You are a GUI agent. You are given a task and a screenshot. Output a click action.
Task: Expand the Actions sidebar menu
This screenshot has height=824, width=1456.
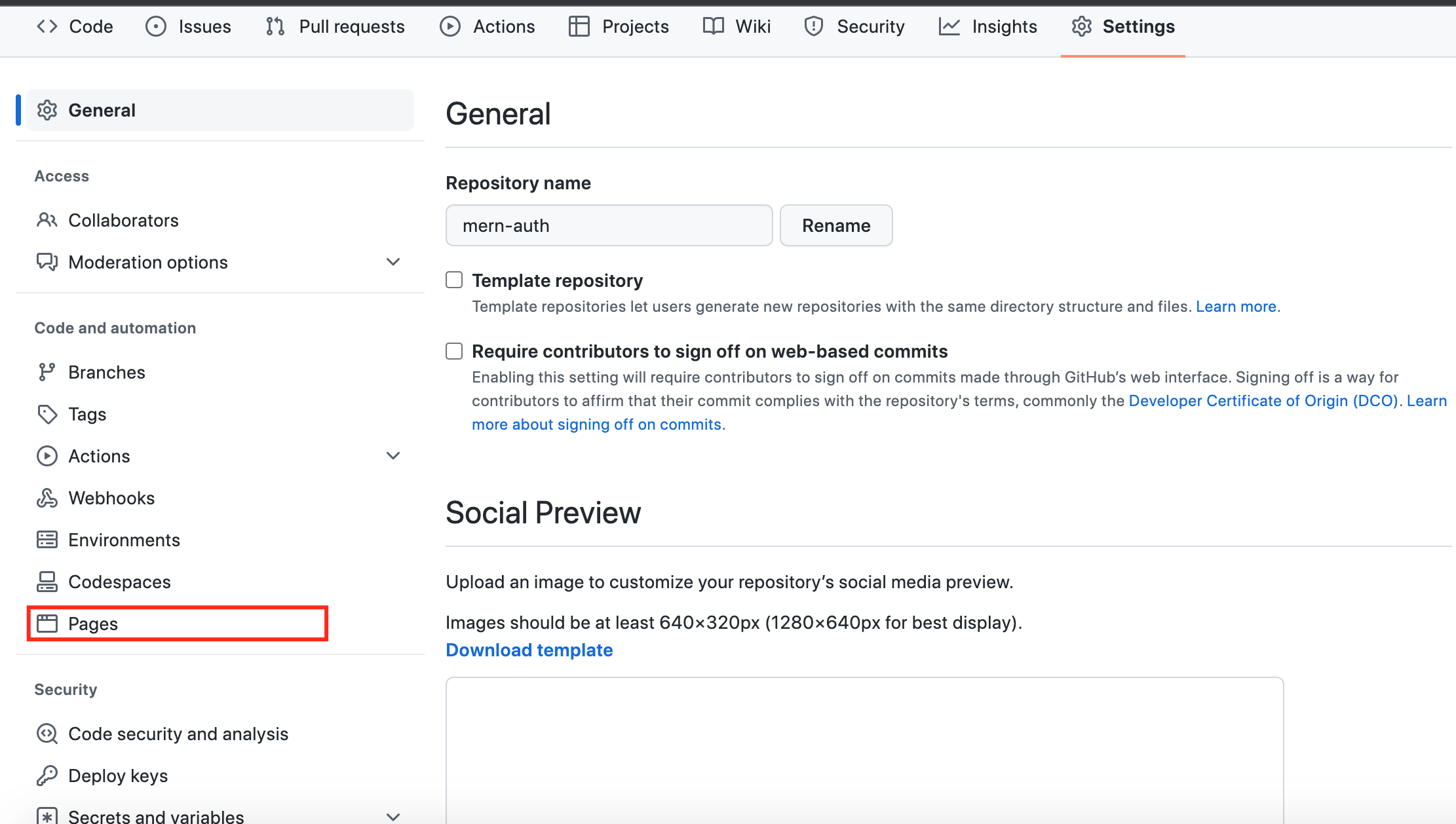pos(394,455)
